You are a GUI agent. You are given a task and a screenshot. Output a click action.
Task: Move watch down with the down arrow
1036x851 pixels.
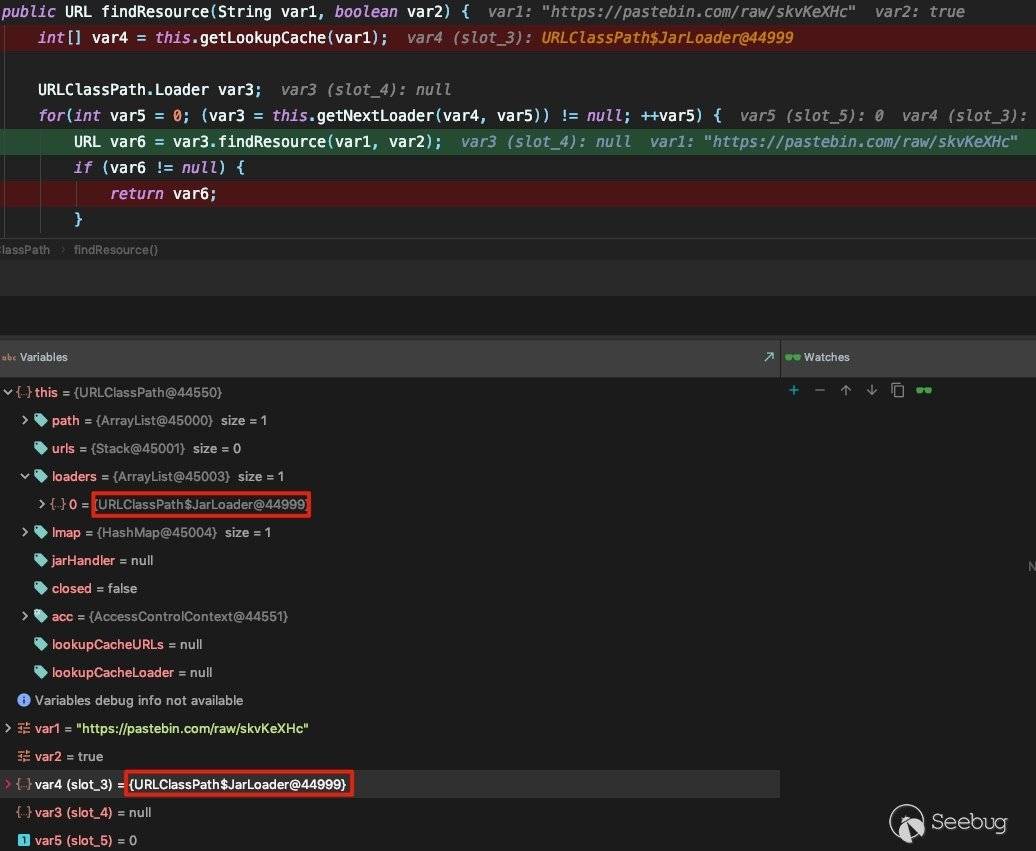pos(872,390)
